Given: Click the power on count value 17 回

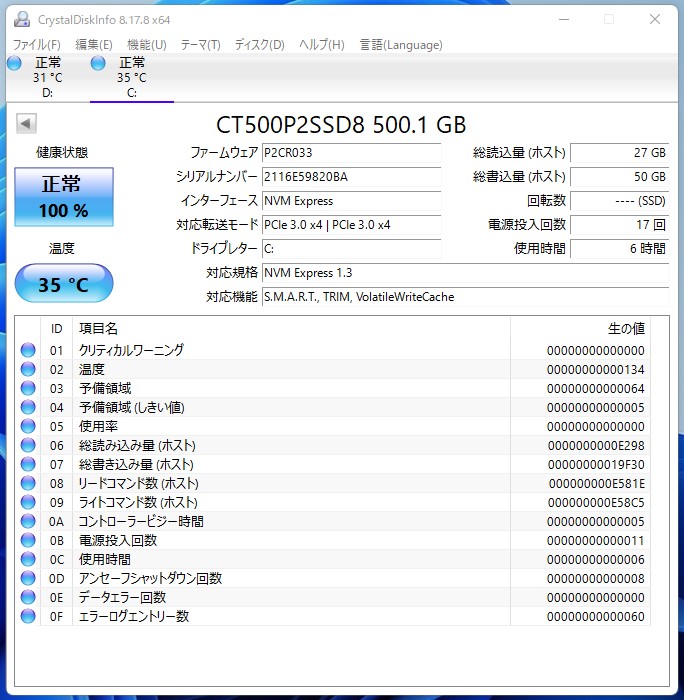Looking at the screenshot, I should pos(620,225).
